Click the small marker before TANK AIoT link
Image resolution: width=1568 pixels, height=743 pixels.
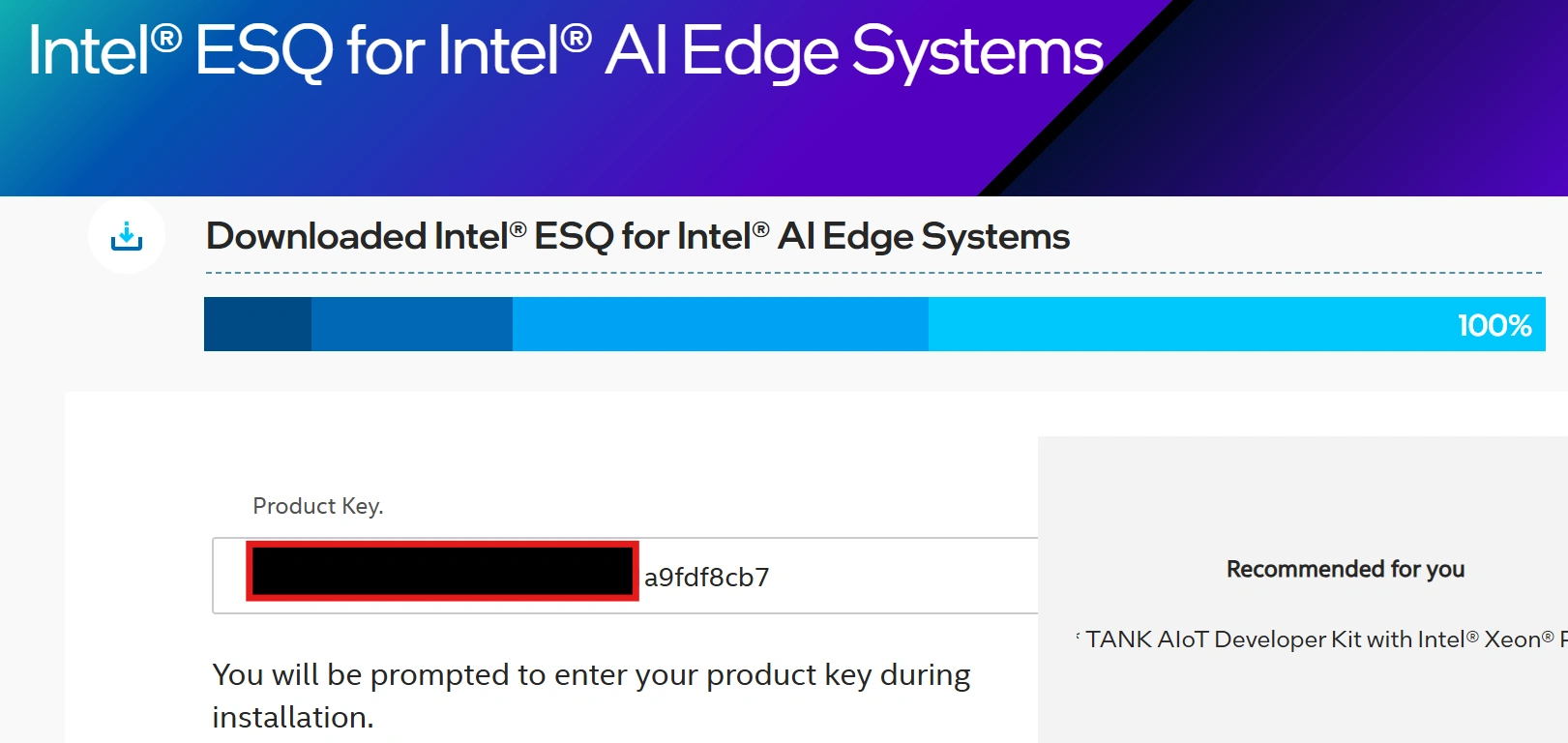pyautogui.click(x=1078, y=637)
